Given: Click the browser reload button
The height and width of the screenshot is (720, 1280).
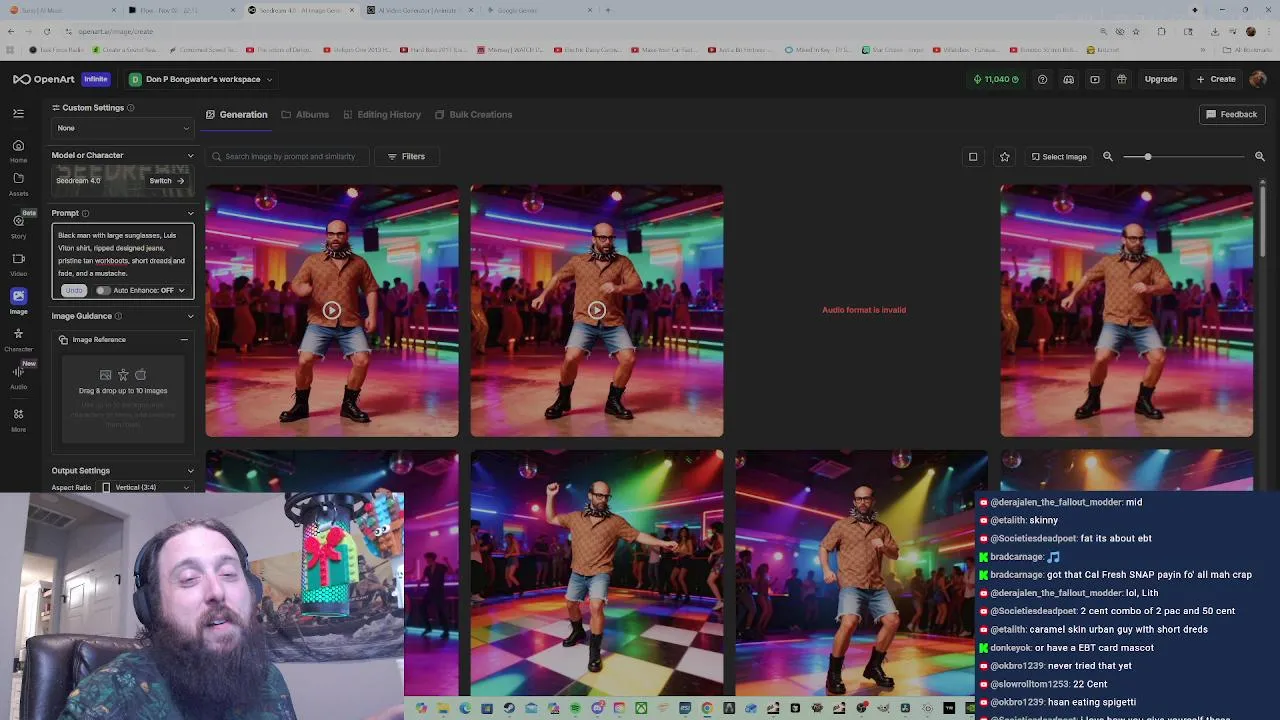Looking at the screenshot, I should (x=46, y=31).
